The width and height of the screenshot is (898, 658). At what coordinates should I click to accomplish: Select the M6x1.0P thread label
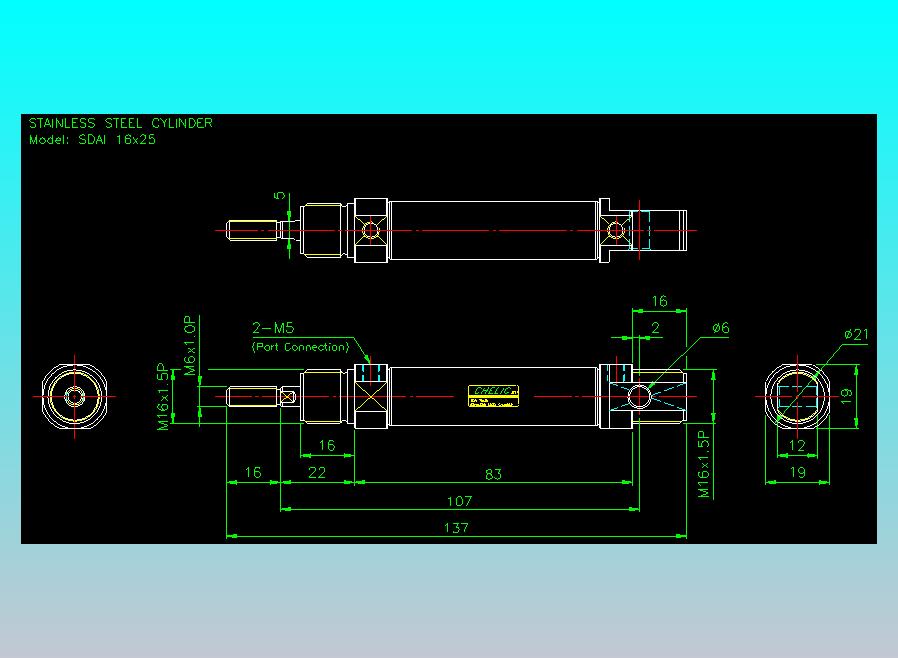[190, 345]
